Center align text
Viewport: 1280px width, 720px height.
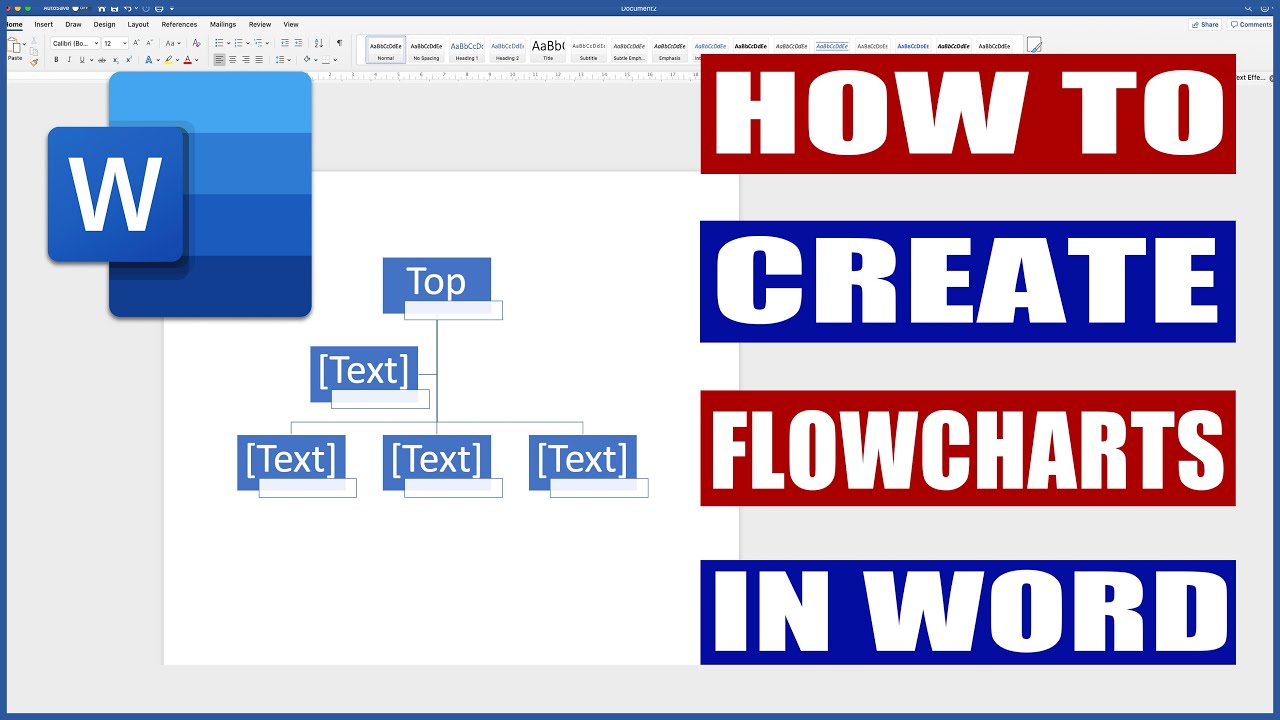tap(233, 60)
